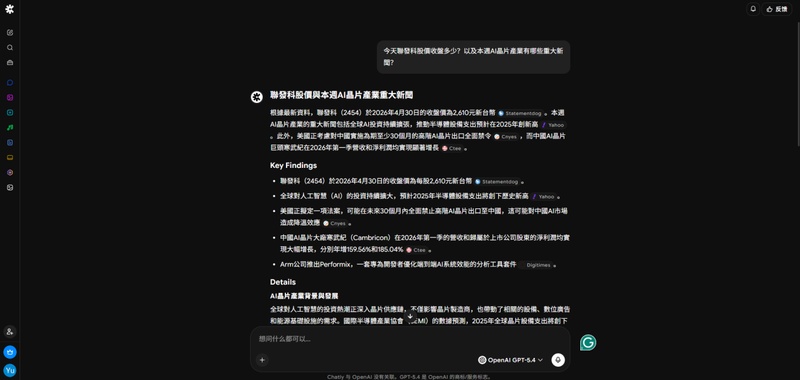Click the Chatly logo icon
The height and width of the screenshot is (380, 800).
(x=10, y=9)
